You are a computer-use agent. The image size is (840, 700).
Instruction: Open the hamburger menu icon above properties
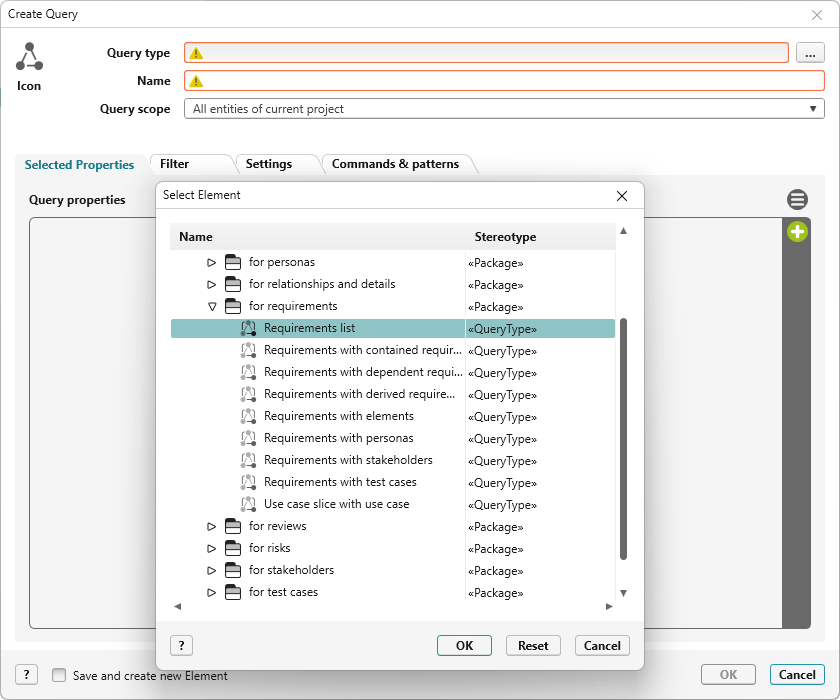tap(797, 200)
